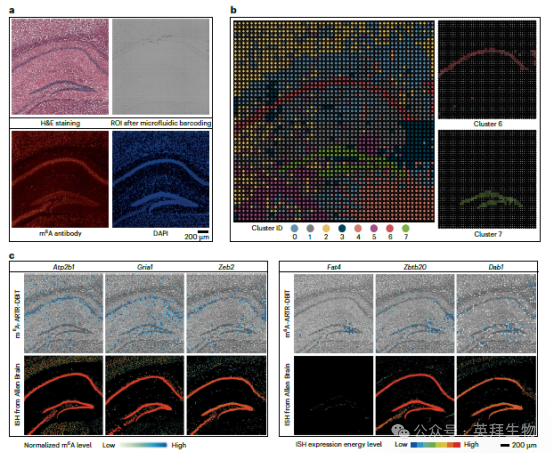Click the ISH expression energy rainbow colorbar
This screenshot has height=453, width=554.
[x=436, y=445]
